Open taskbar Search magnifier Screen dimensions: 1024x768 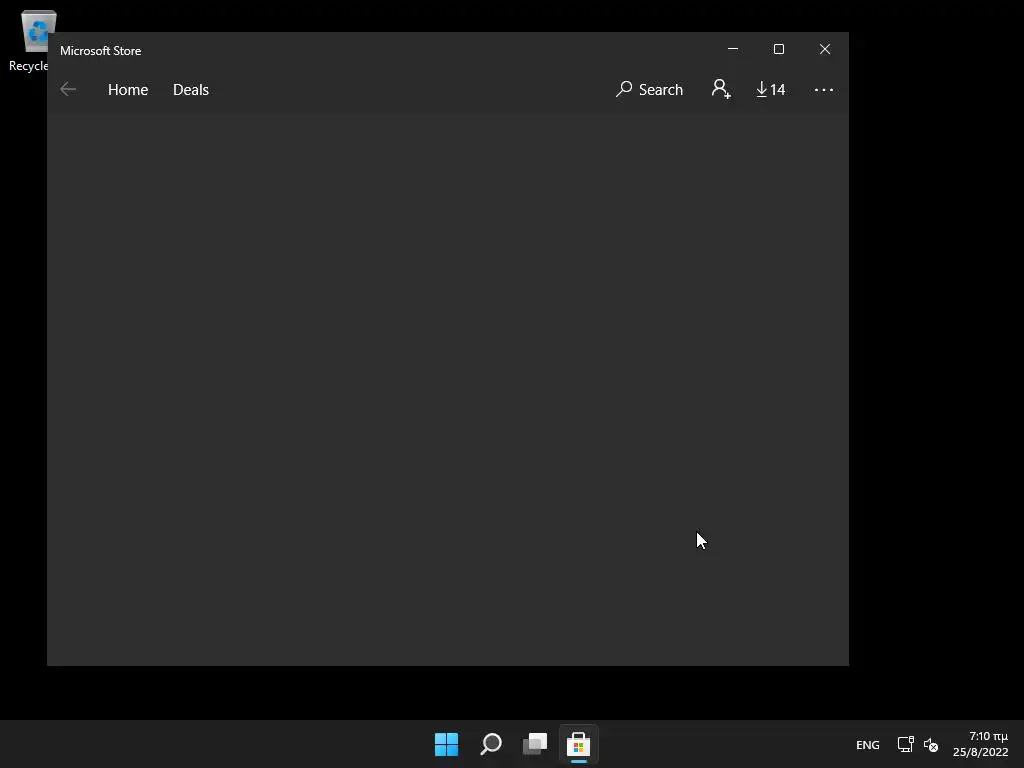[x=491, y=744]
